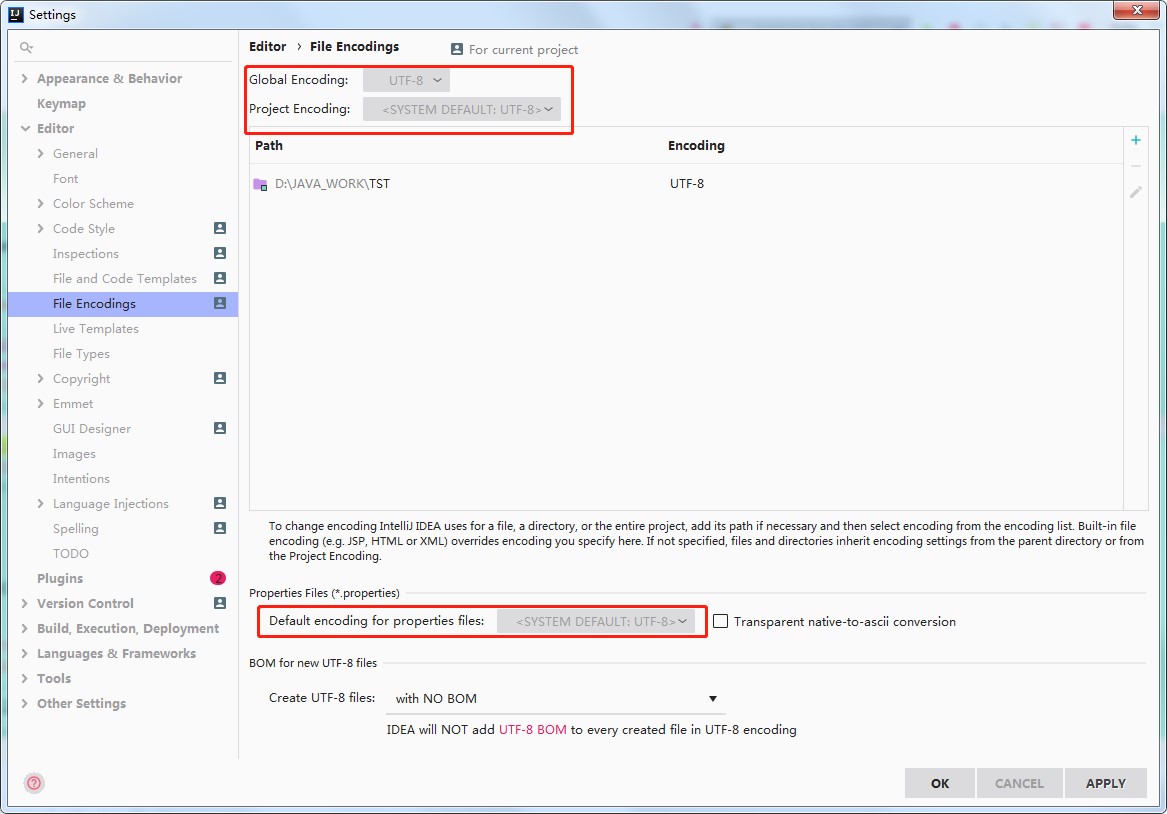Image resolution: width=1167 pixels, height=814 pixels.
Task: Open the Global Encoding dropdown
Action: click(406, 80)
